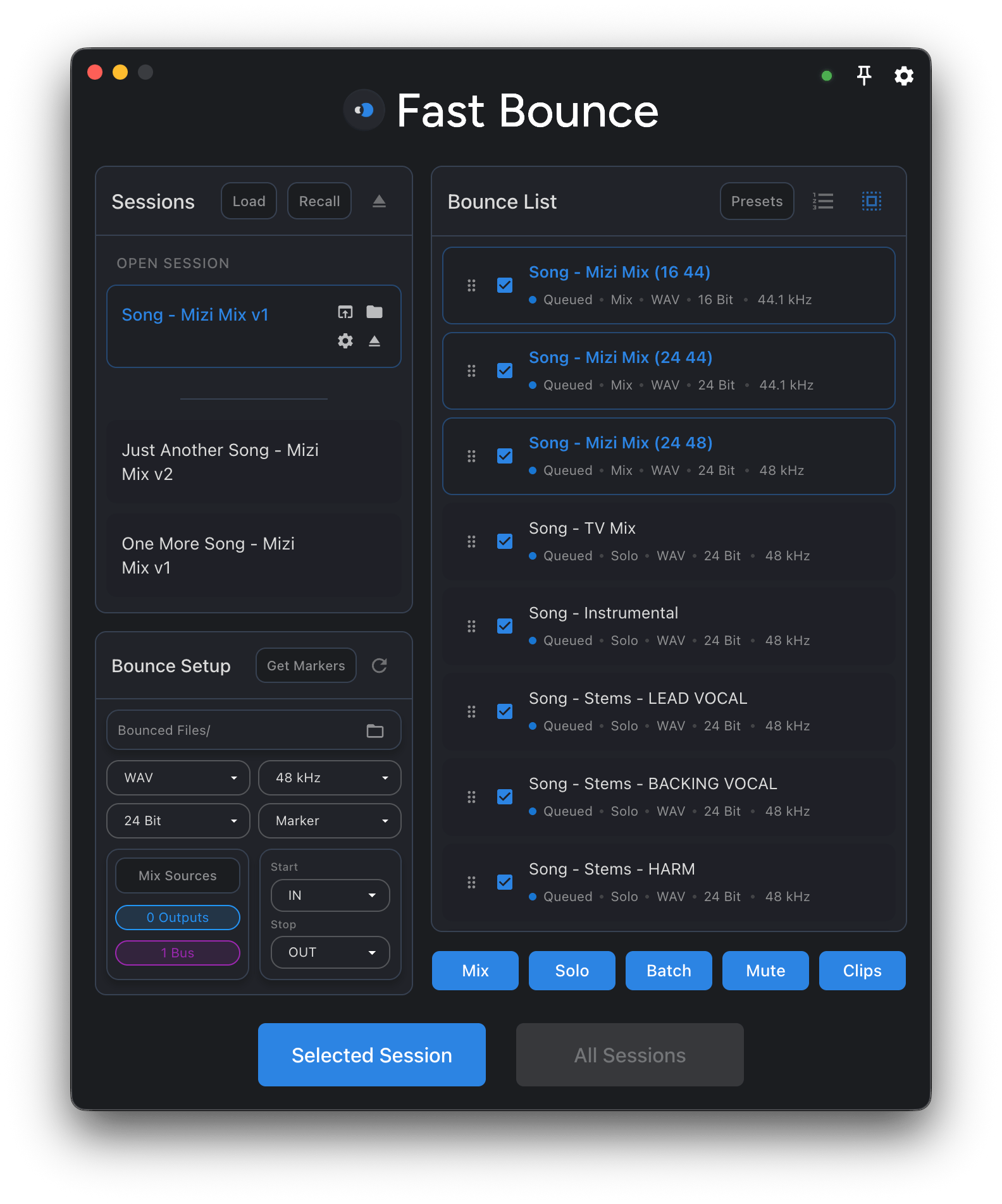Click the 0 Outputs pill
The image size is (1002, 1204).
[178, 918]
